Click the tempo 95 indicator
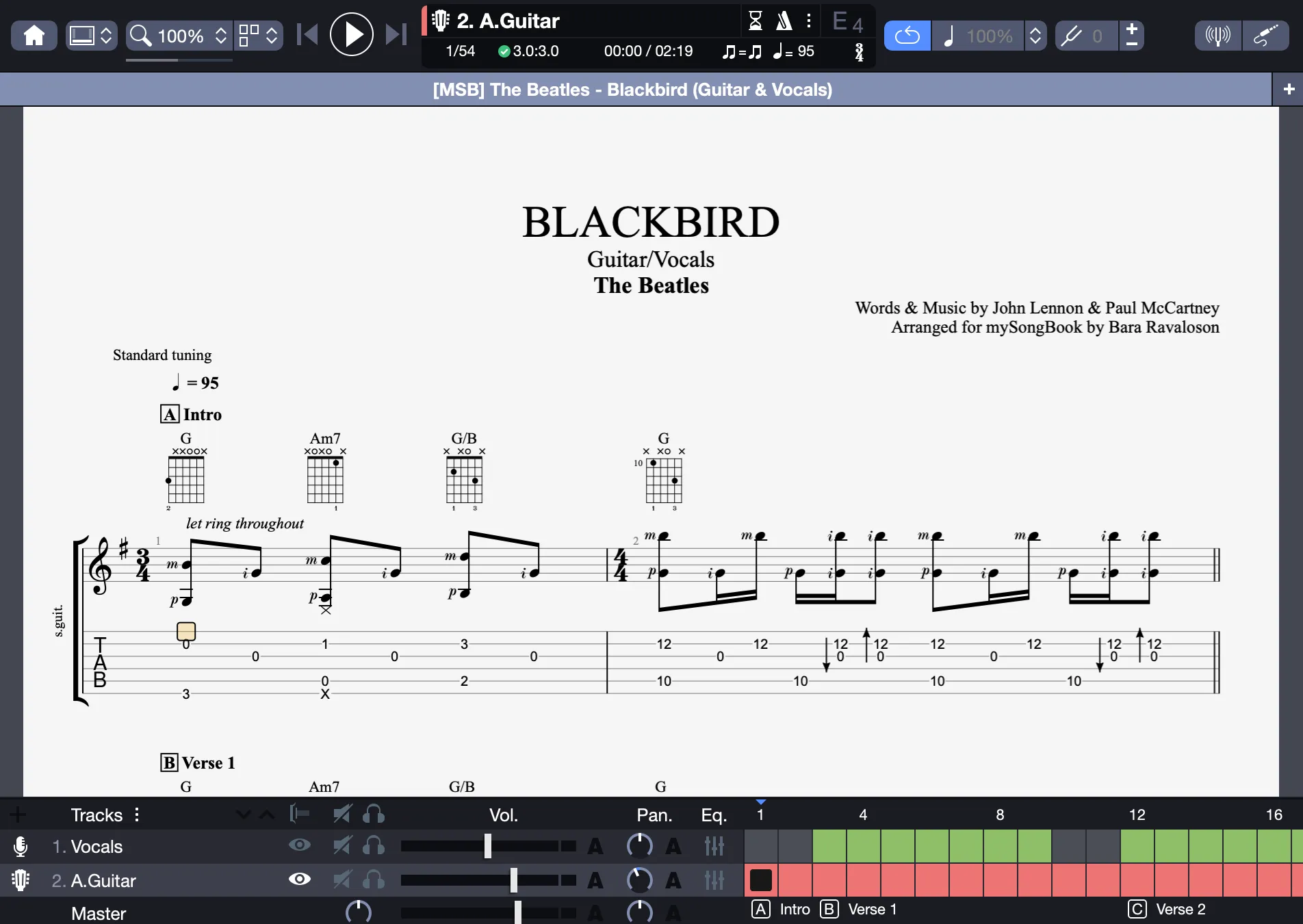This screenshot has height=924, width=1303. (793, 51)
